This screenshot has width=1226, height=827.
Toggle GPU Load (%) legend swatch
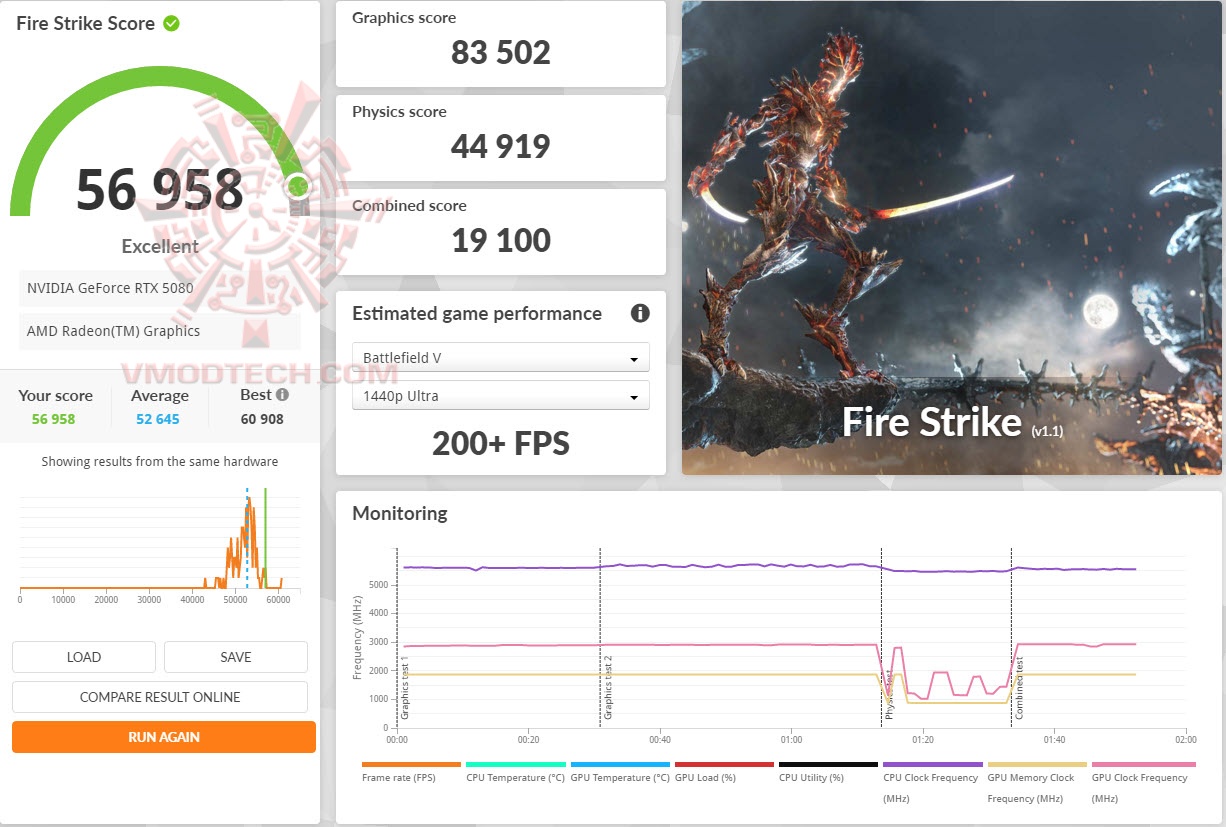pos(724,764)
